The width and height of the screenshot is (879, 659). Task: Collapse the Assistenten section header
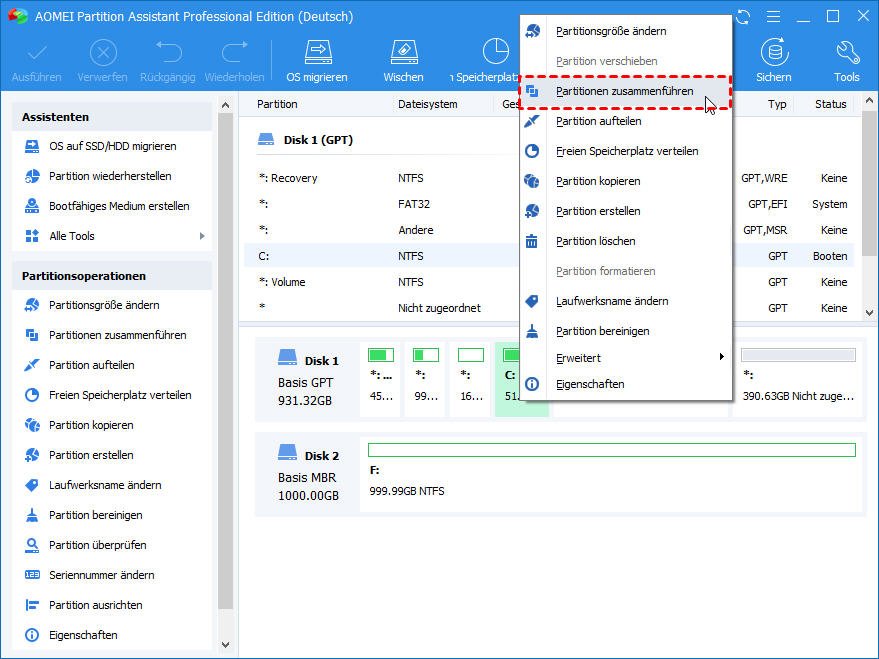[x=112, y=117]
